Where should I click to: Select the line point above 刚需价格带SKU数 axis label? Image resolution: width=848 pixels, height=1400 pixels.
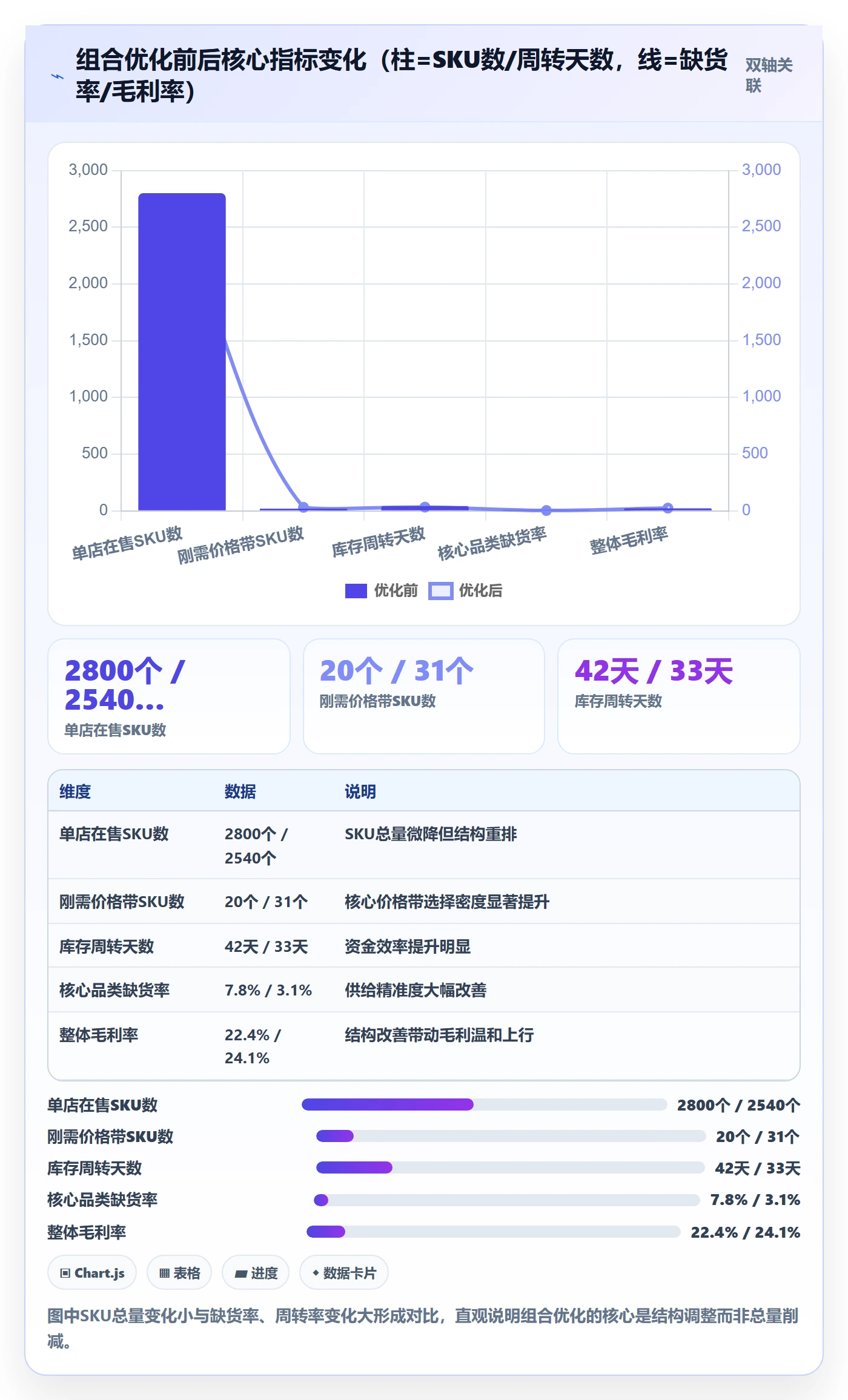(x=303, y=507)
